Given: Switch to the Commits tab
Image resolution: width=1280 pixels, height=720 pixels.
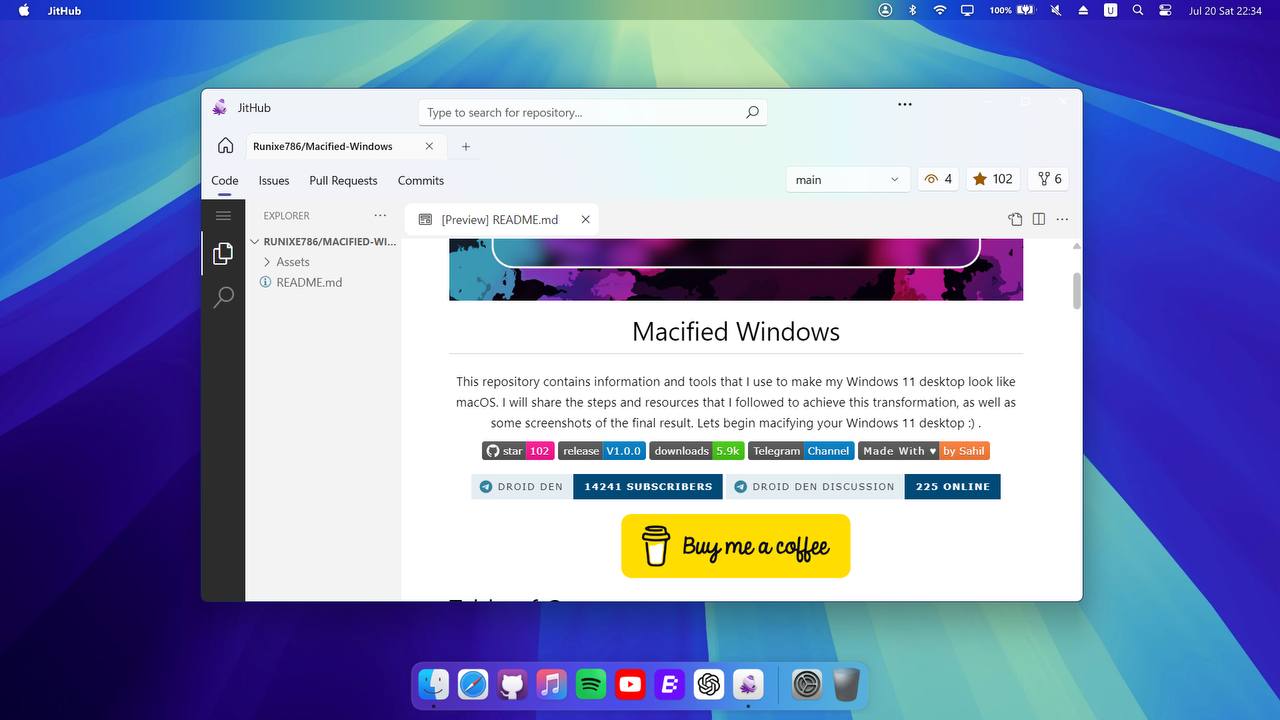Looking at the screenshot, I should pos(421,181).
